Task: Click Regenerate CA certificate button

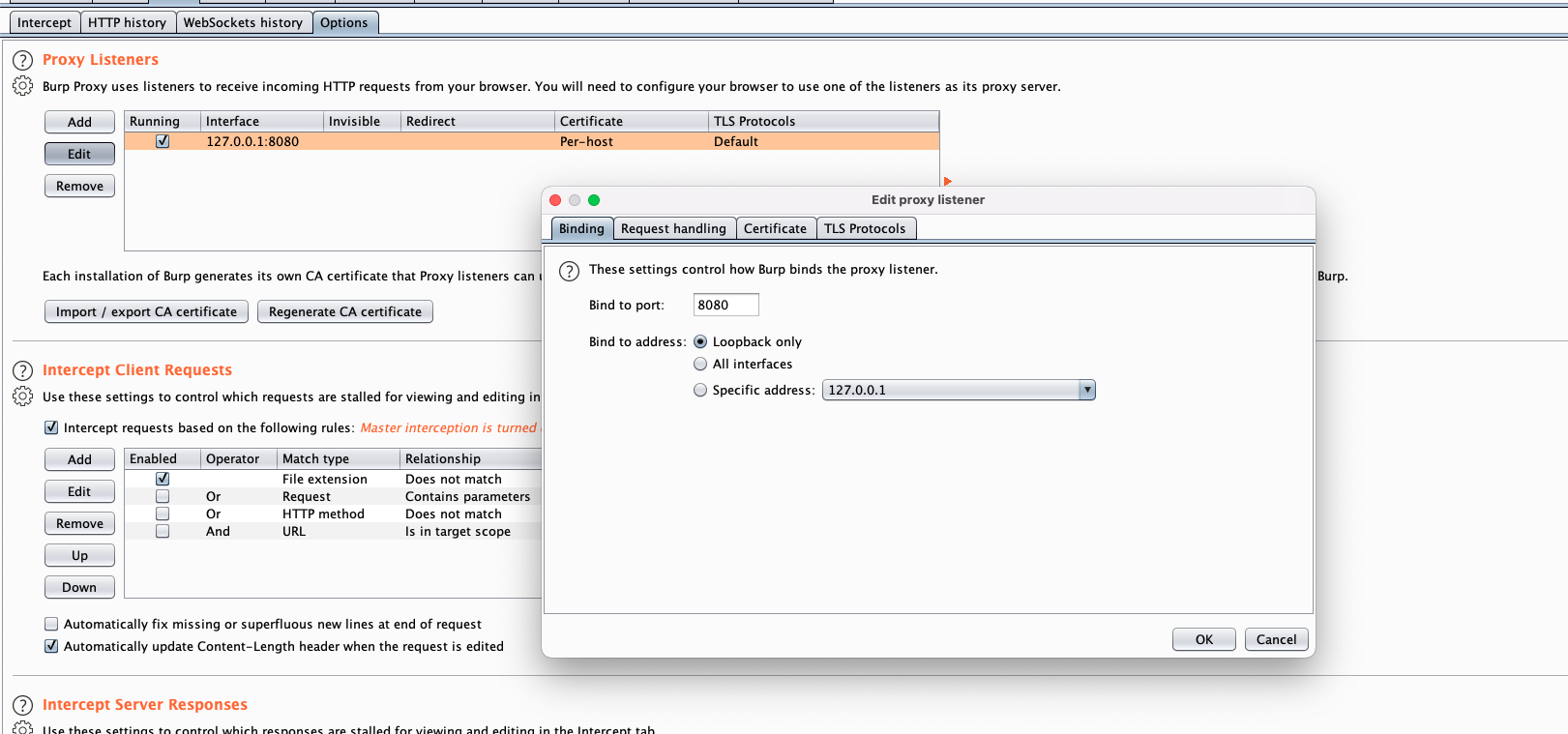Action: (345, 311)
